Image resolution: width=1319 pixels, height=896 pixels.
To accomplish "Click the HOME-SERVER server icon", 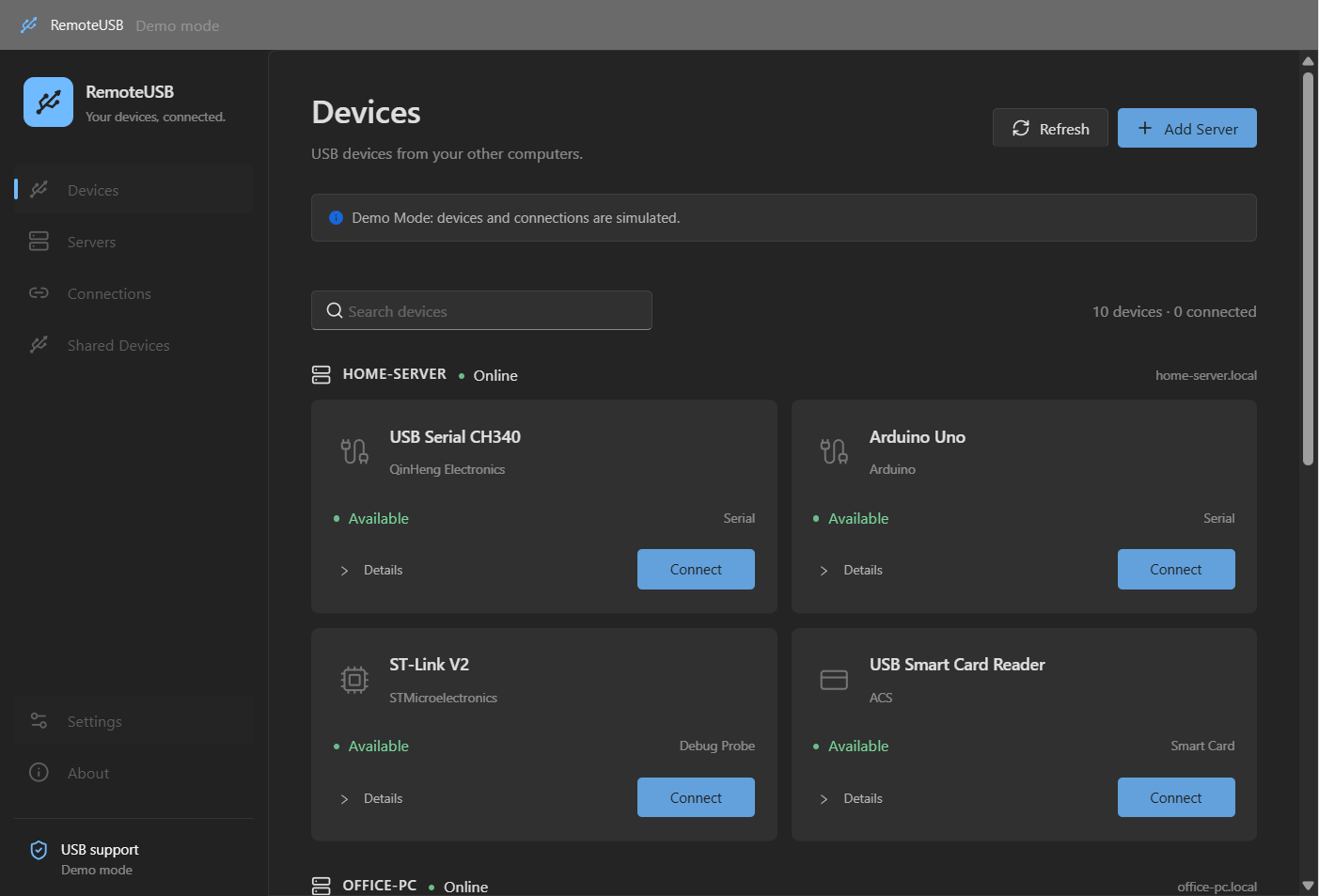I will [322, 375].
